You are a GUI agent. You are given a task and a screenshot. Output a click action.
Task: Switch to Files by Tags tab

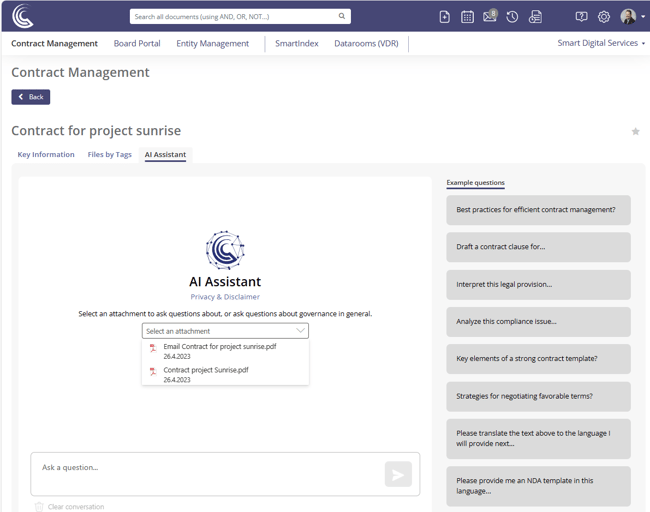[109, 154]
